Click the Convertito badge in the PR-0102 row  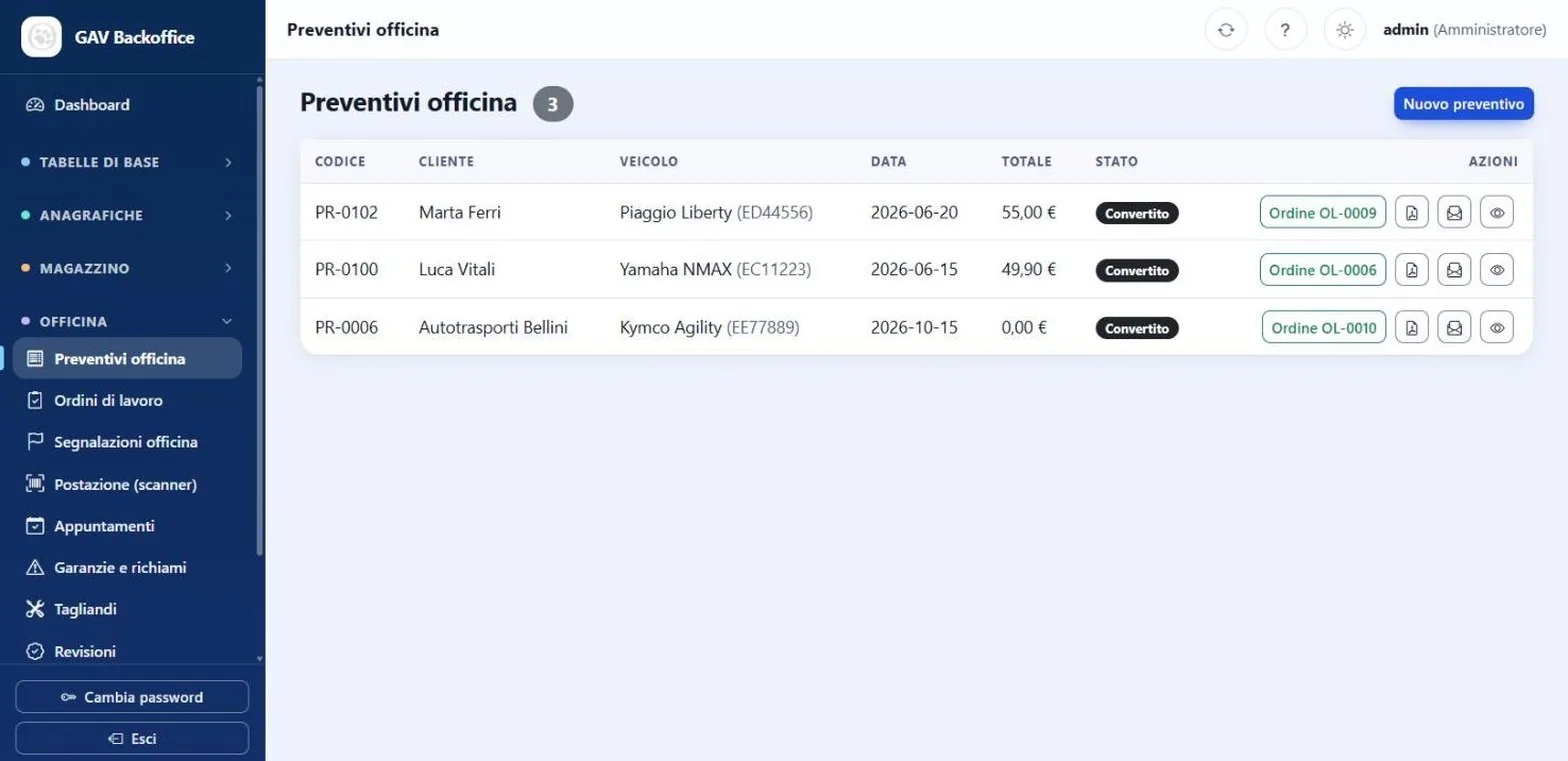tap(1137, 213)
